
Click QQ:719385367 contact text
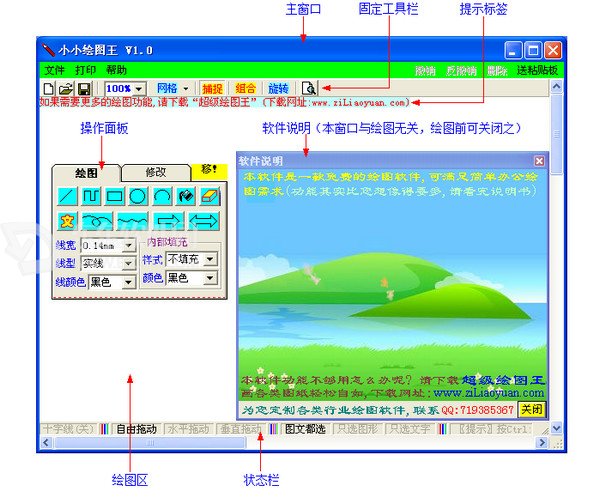[x=477, y=410]
